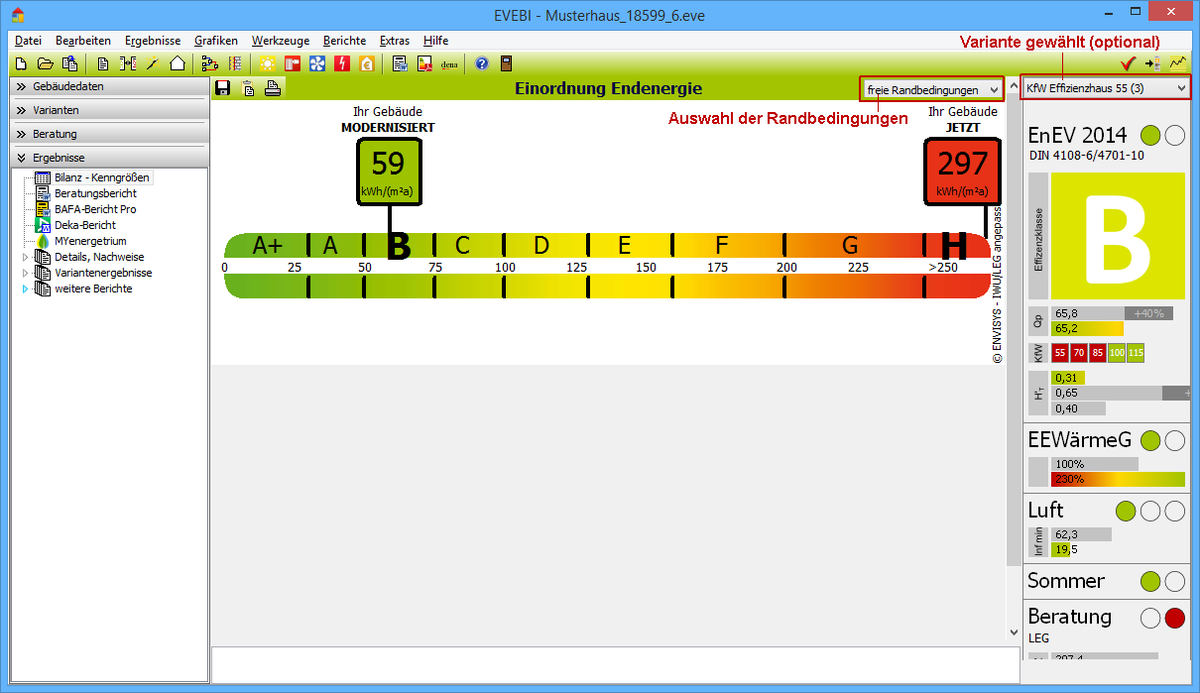This screenshot has width=1200, height=693.
Task: Open the Grafiken menu
Action: pyautogui.click(x=216, y=41)
